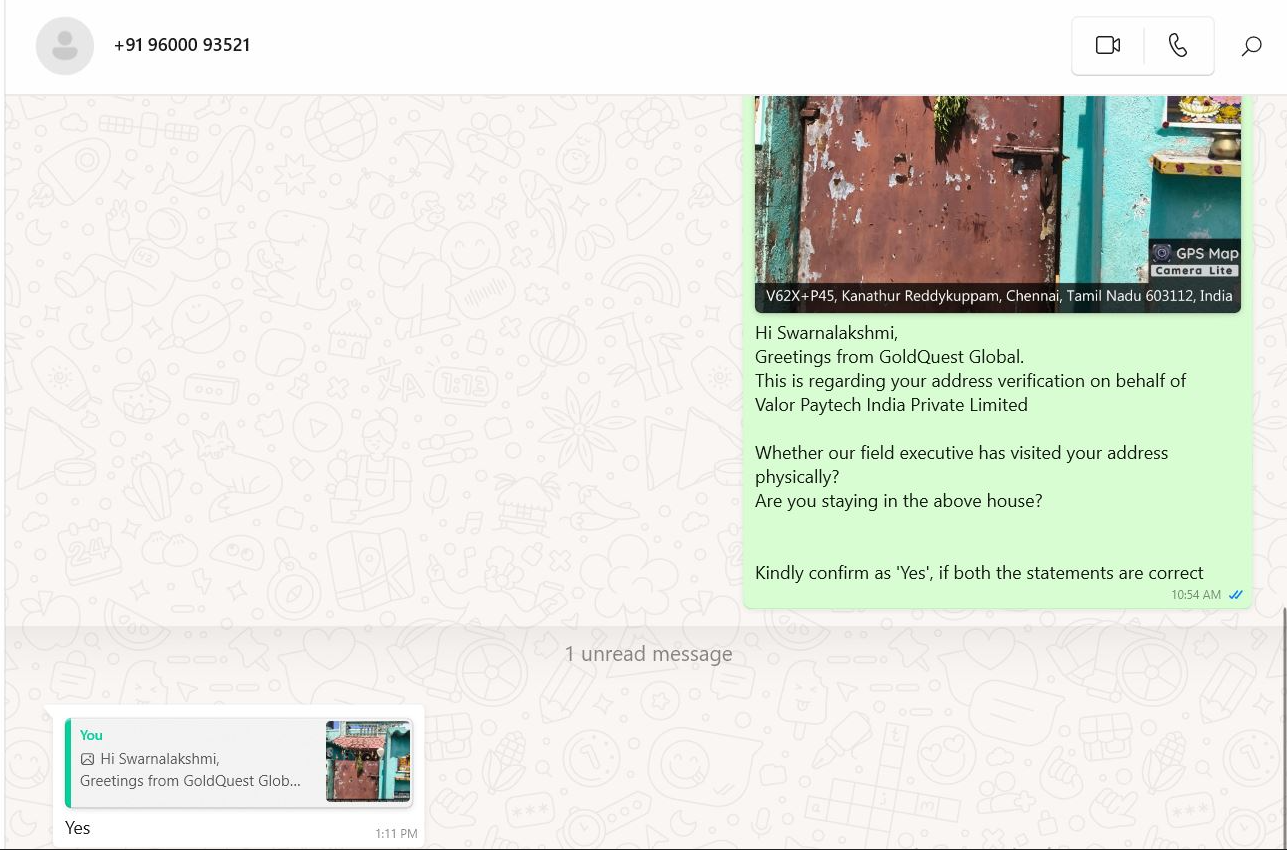The width and height of the screenshot is (1287, 850).
Task: Start a voice call with the contact
Action: (1178, 45)
